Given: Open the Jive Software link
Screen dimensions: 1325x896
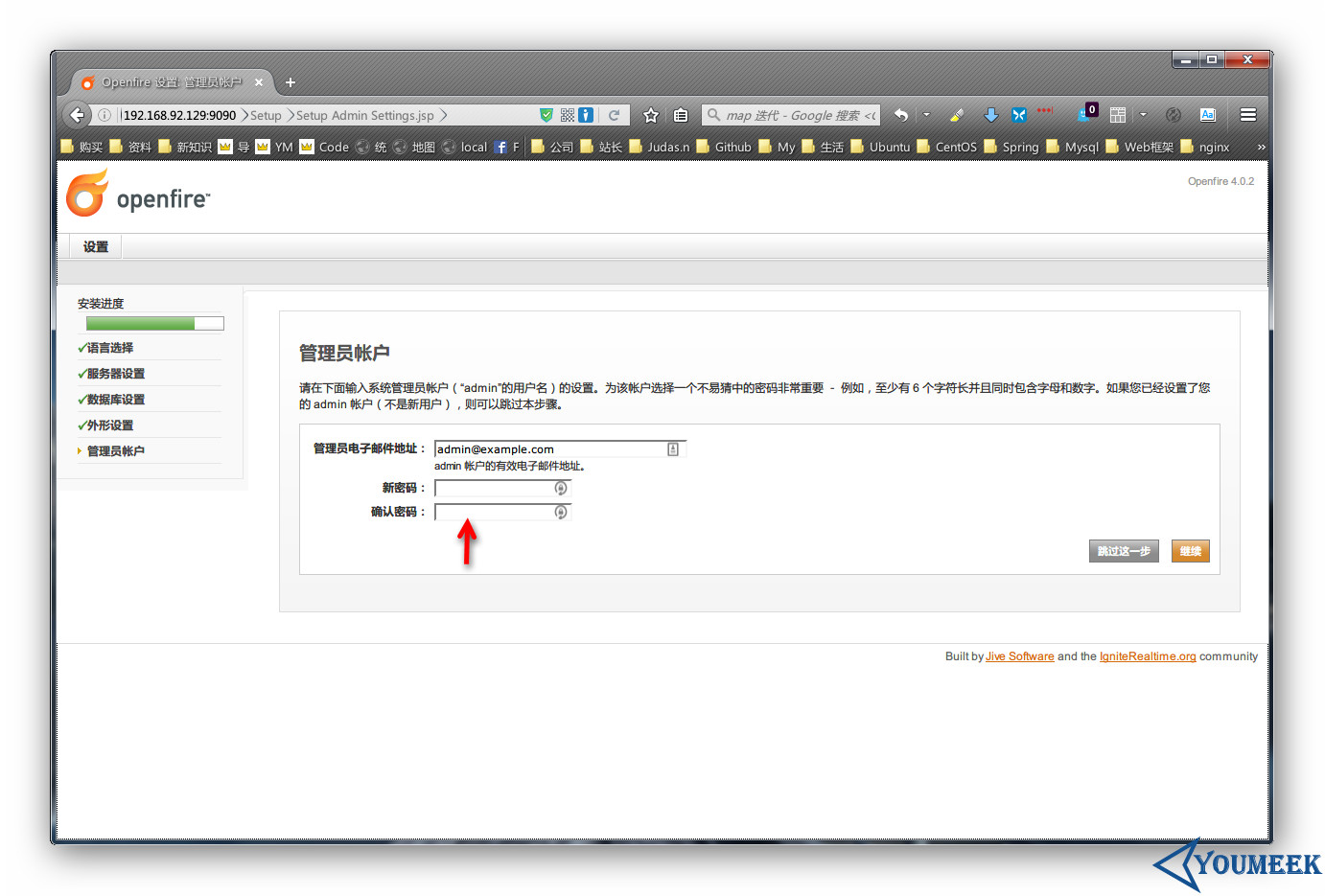Looking at the screenshot, I should point(1019,656).
